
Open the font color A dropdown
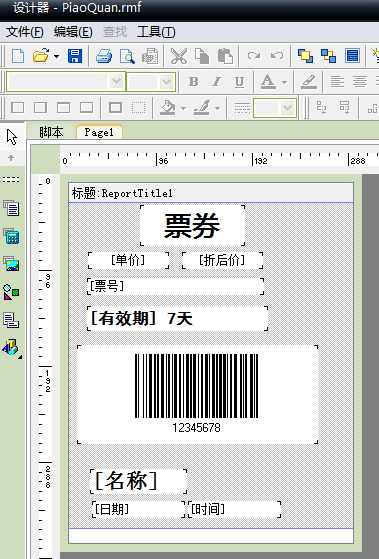284,82
